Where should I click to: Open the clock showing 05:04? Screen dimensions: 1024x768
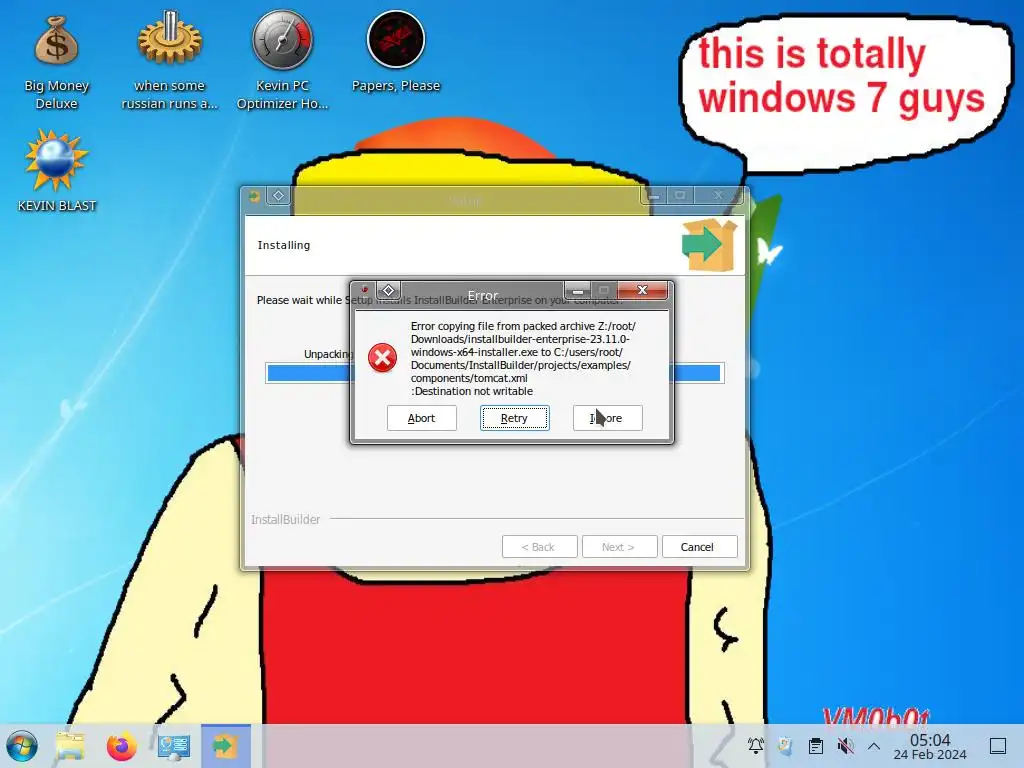[x=930, y=746]
